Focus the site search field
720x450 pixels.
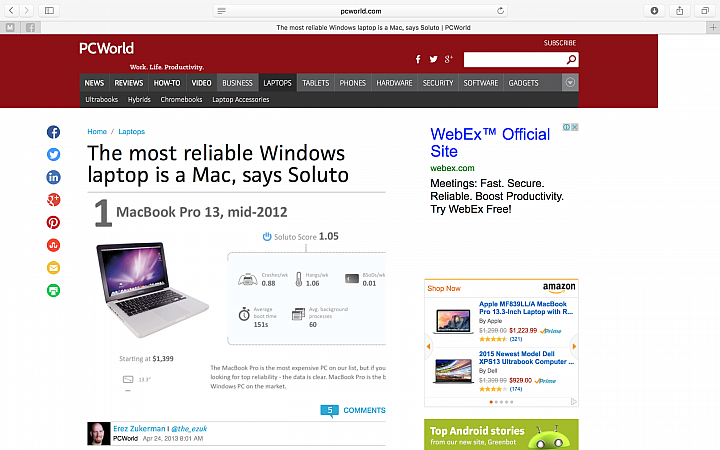coord(514,60)
